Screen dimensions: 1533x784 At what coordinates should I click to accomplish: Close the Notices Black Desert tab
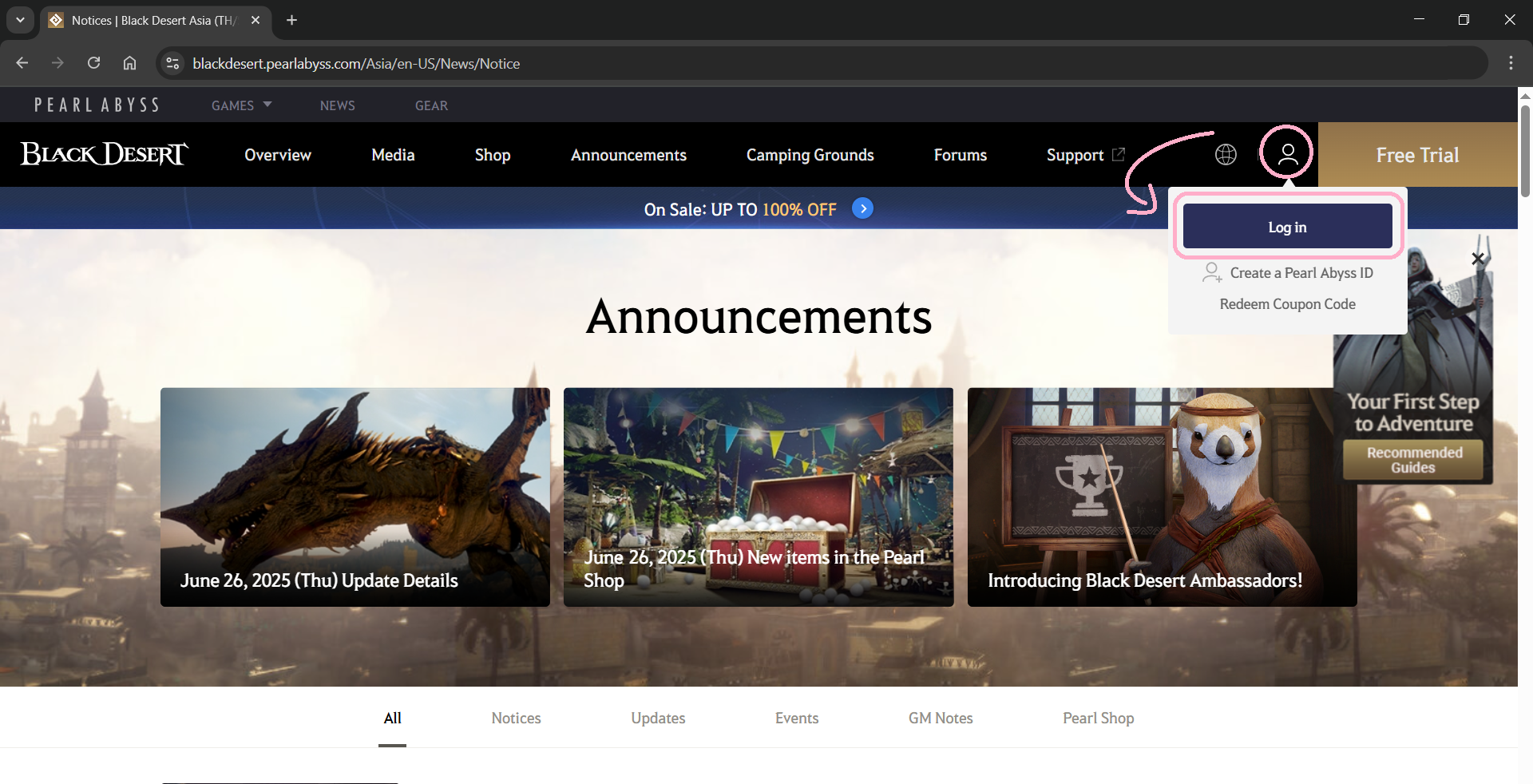255,20
